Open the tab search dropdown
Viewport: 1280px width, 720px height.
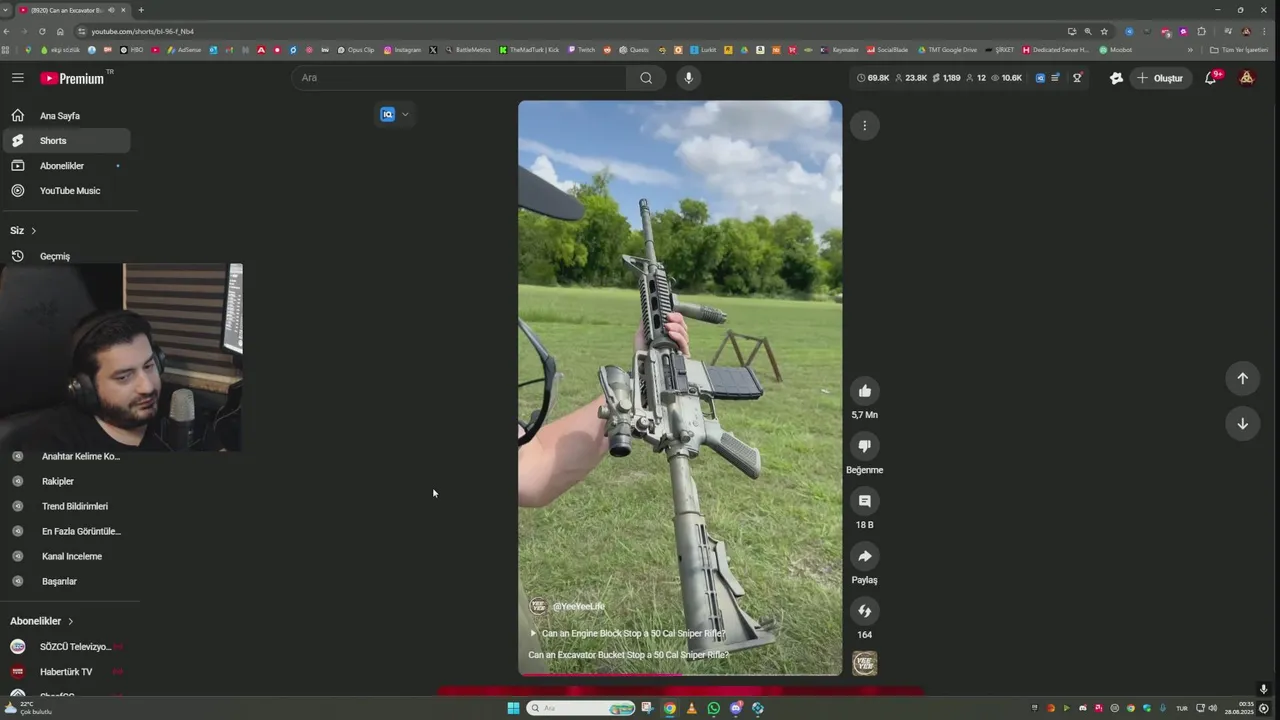click(x=6, y=10)
